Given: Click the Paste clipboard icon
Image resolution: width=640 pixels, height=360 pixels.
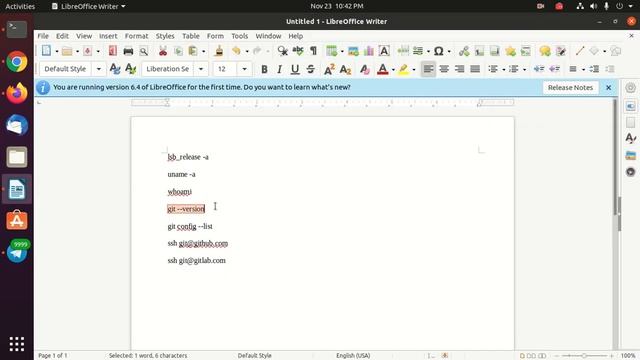Looking at the screenshot, I should point(193,51).
